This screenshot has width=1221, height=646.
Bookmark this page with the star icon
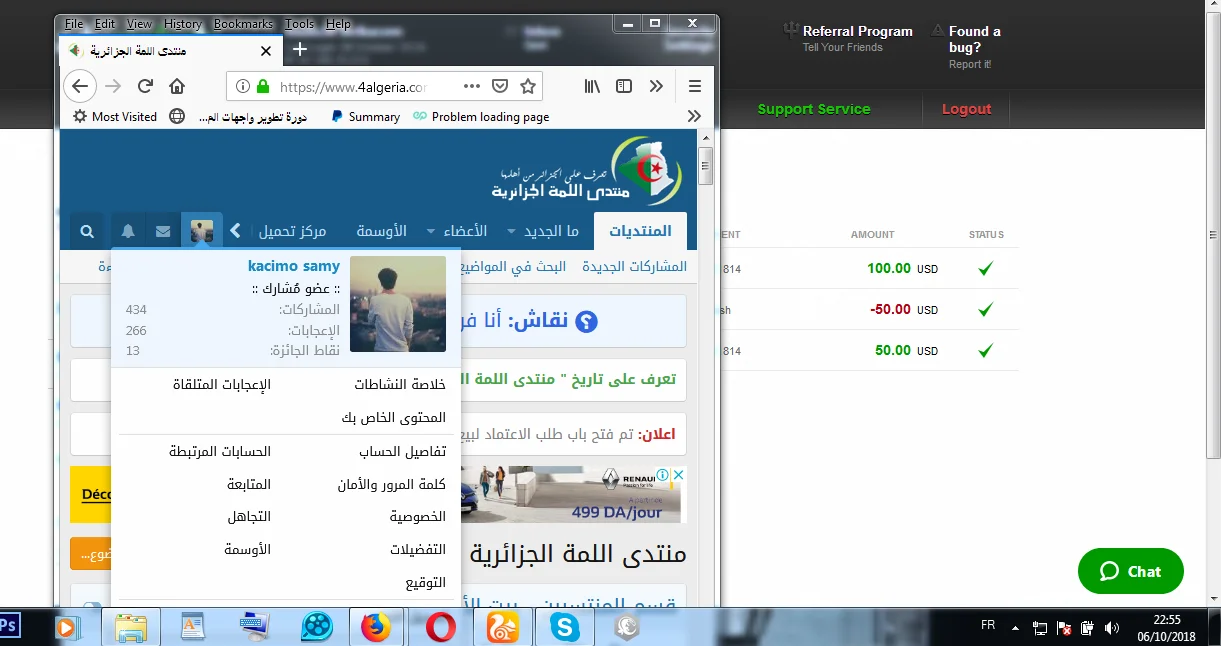(528, 86)
